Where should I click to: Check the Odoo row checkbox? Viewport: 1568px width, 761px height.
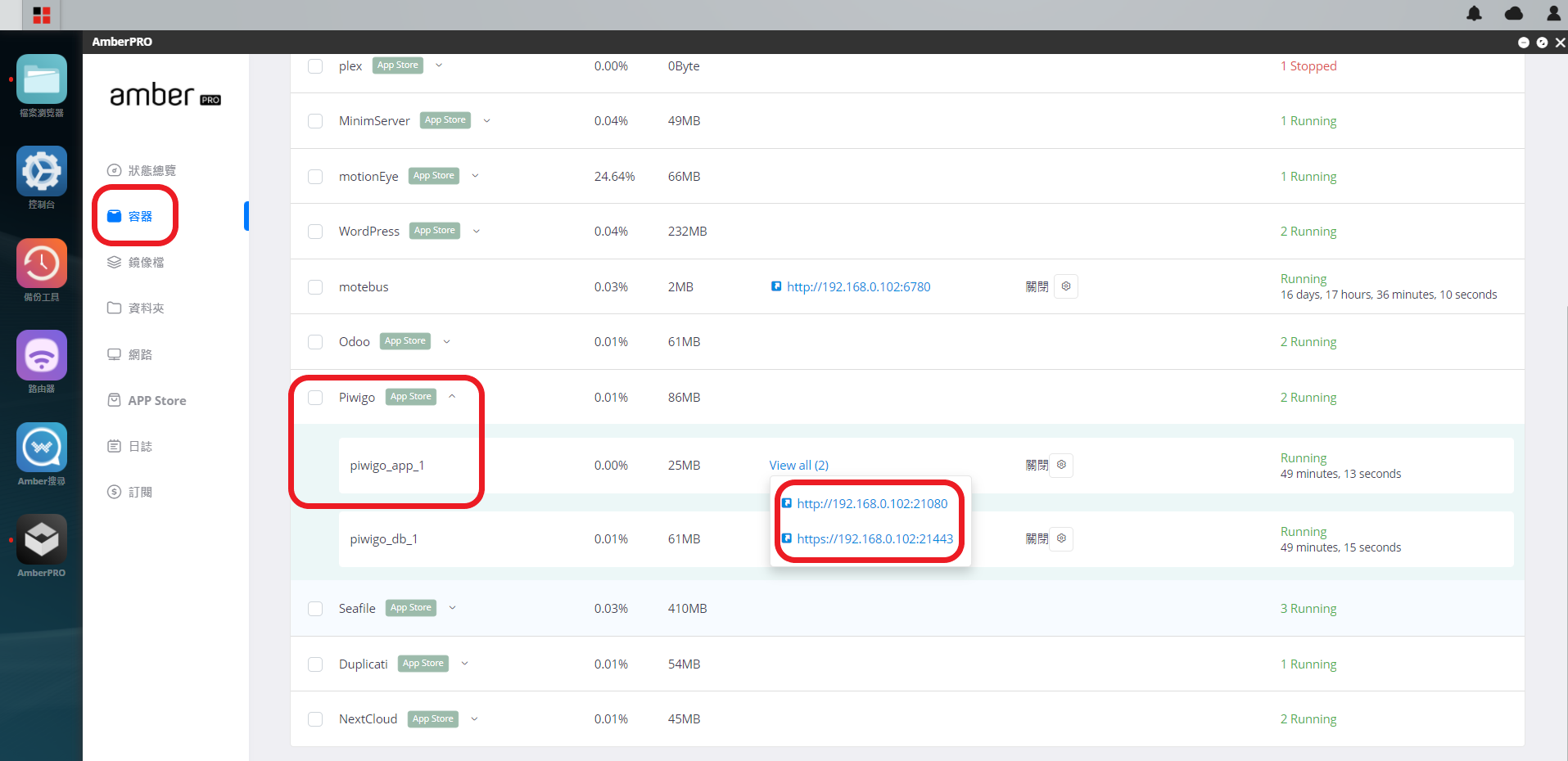[x=315, y=342]
